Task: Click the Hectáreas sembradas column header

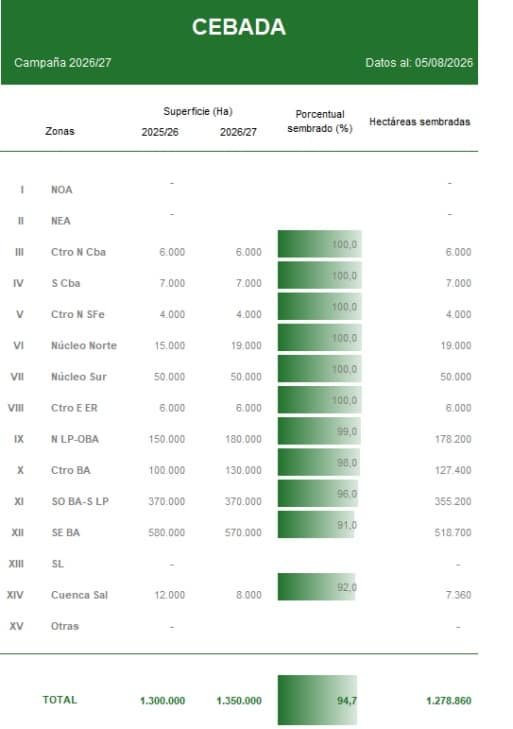Action: [x=420, y=122]
